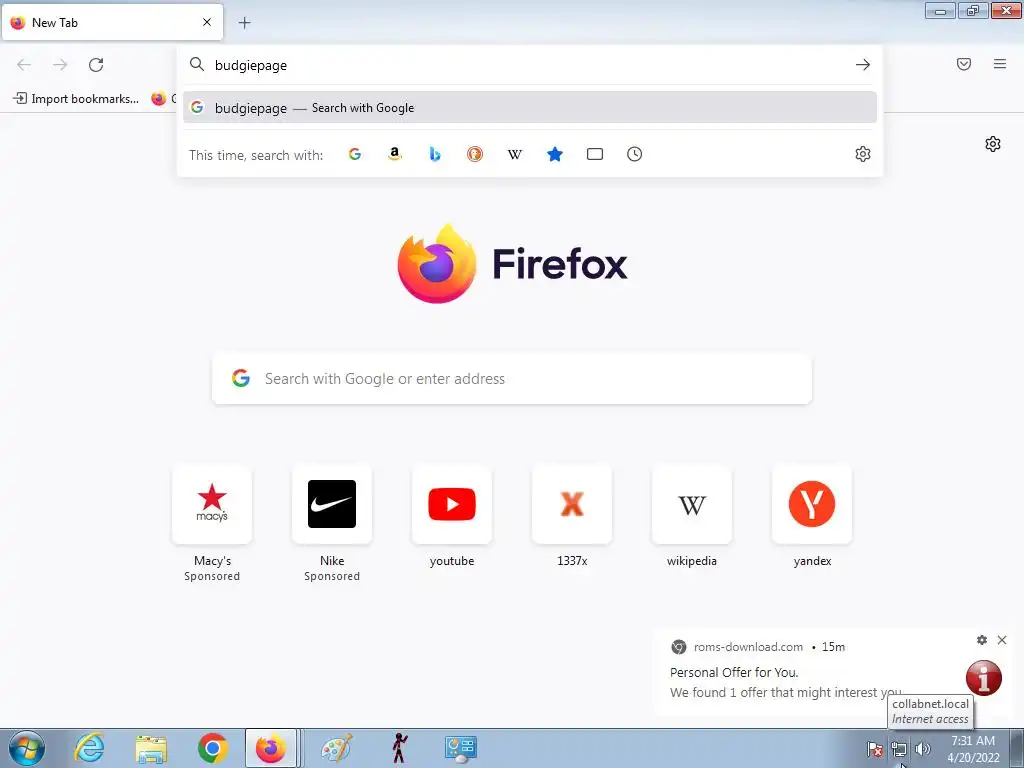Open the stick figure app on taskbar

pyautogui.click(x=399, y=748)
